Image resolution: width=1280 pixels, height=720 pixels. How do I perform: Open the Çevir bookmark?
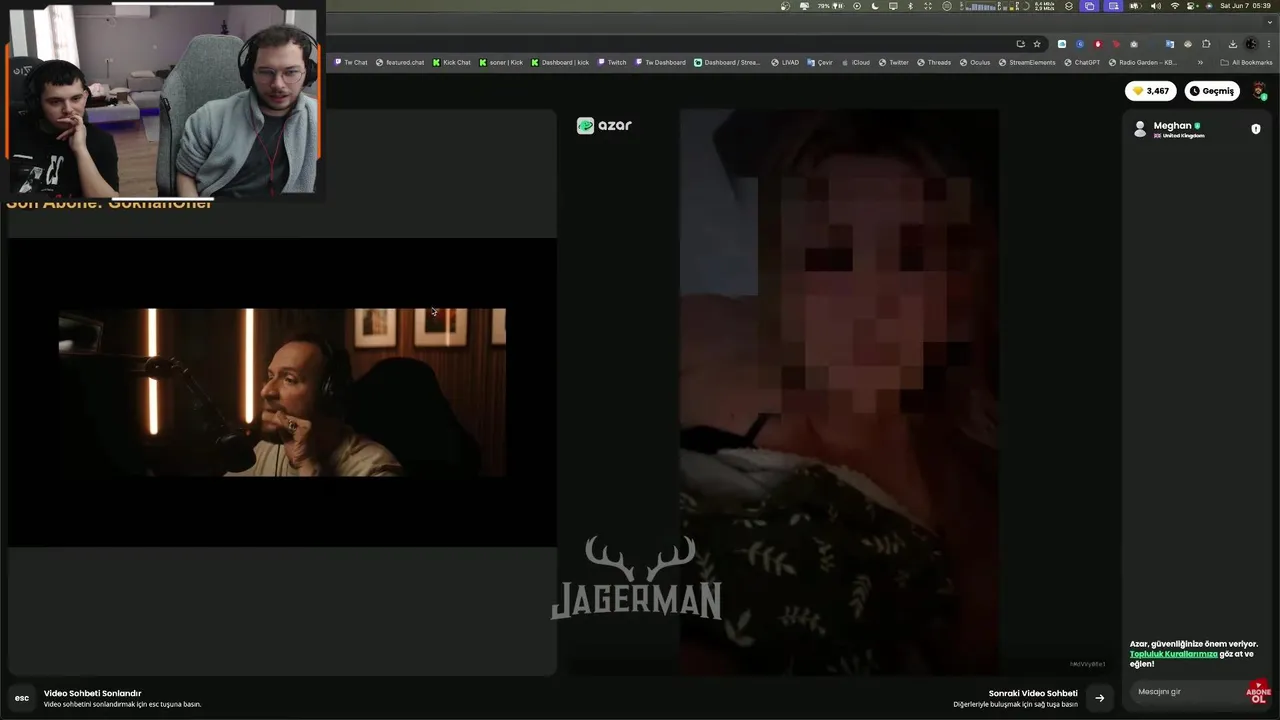[820, 62]
